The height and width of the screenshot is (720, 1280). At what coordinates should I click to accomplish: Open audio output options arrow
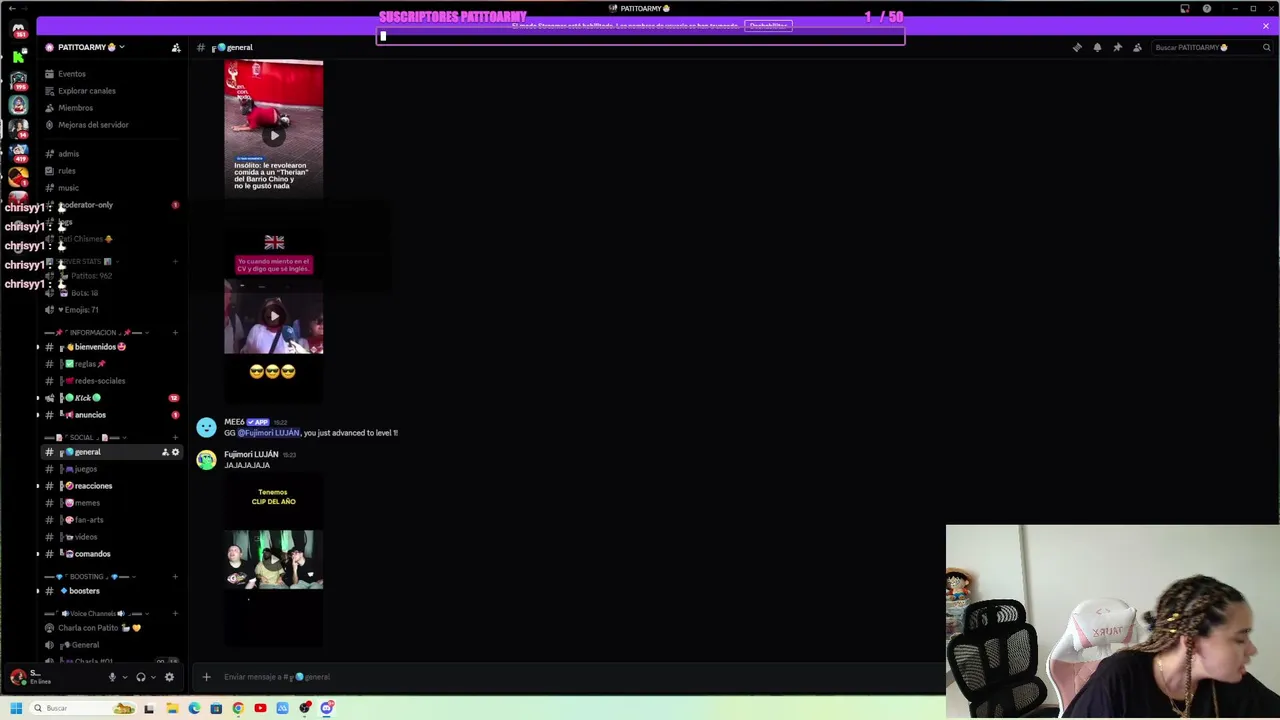coord(152,677)
